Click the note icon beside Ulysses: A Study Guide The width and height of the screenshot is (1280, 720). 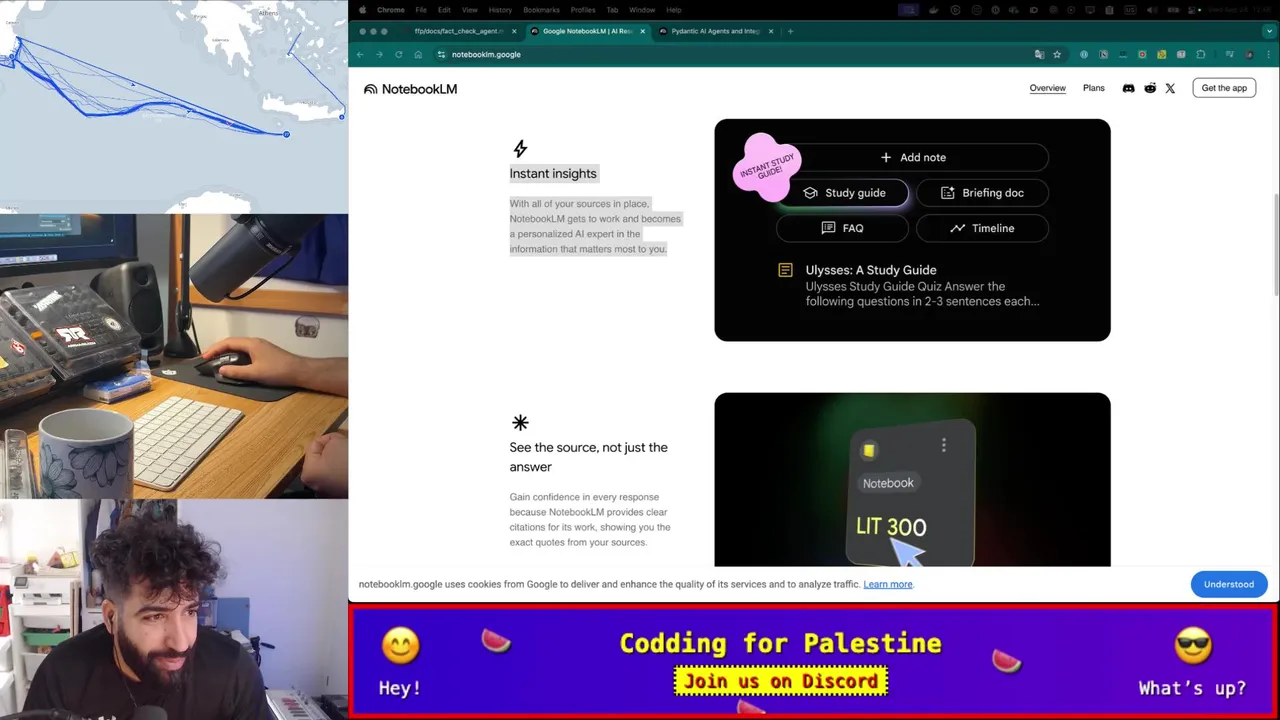[x=785, y=270]
